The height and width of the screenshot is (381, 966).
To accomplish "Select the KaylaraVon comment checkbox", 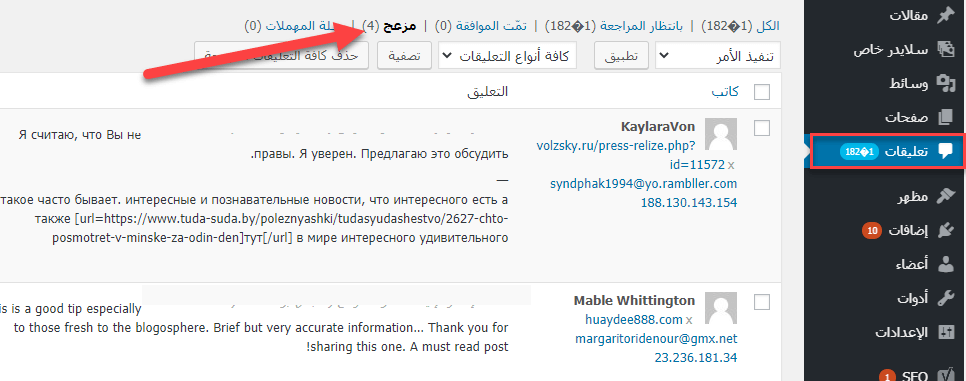I will tap(762, 128).
